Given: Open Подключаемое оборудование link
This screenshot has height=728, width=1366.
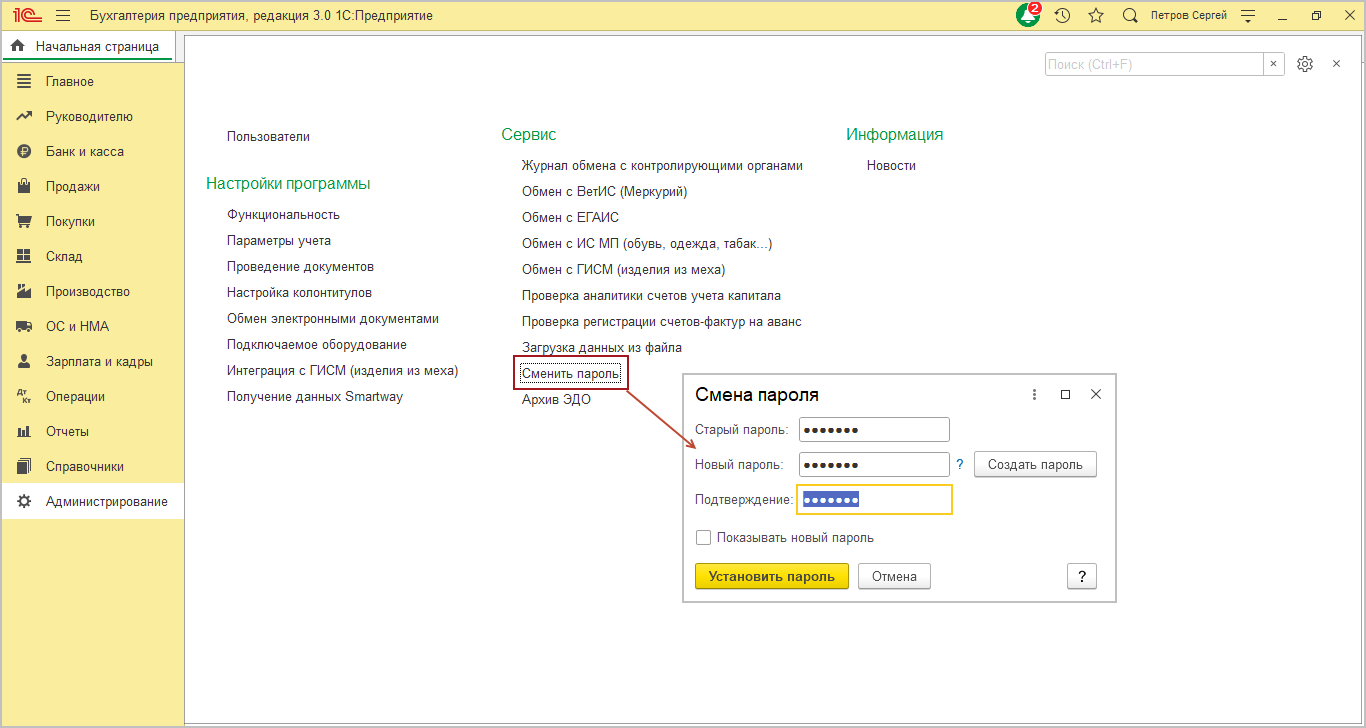Looking at the screenshot, I should click(x=317, y=345).
